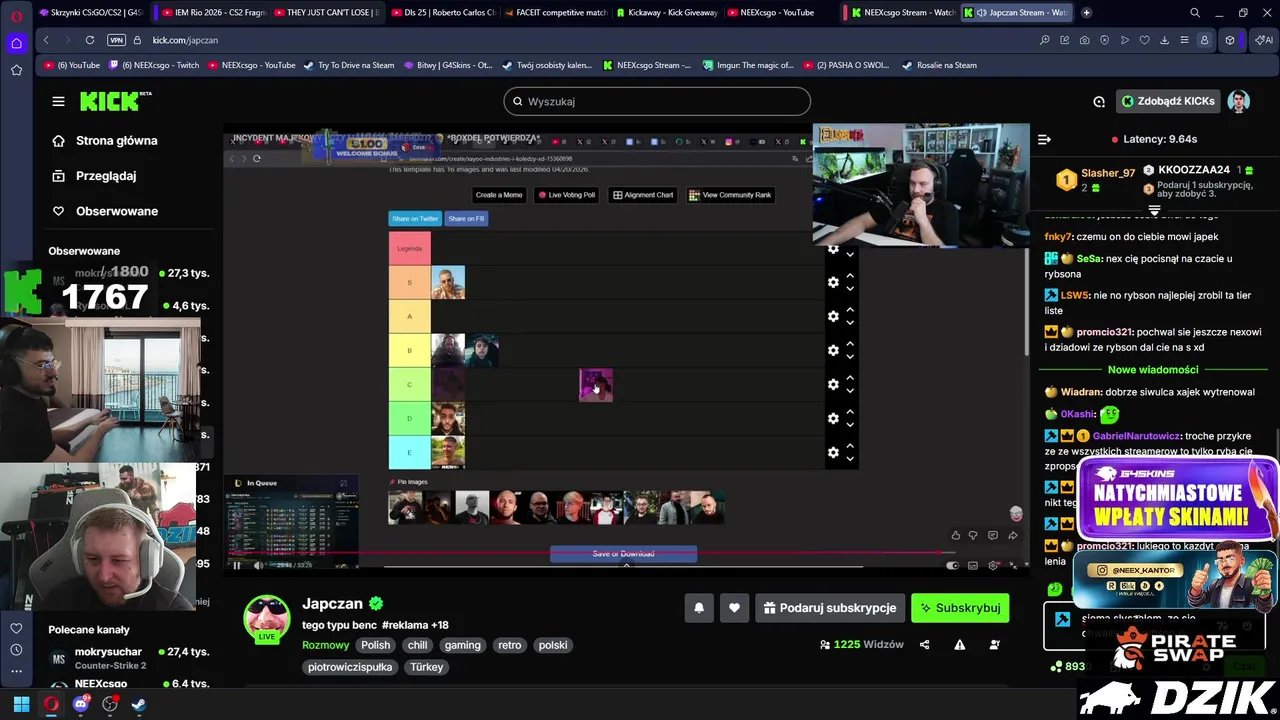Open video player settings gear
The image size is (1280, 720).
pos(993,565)
